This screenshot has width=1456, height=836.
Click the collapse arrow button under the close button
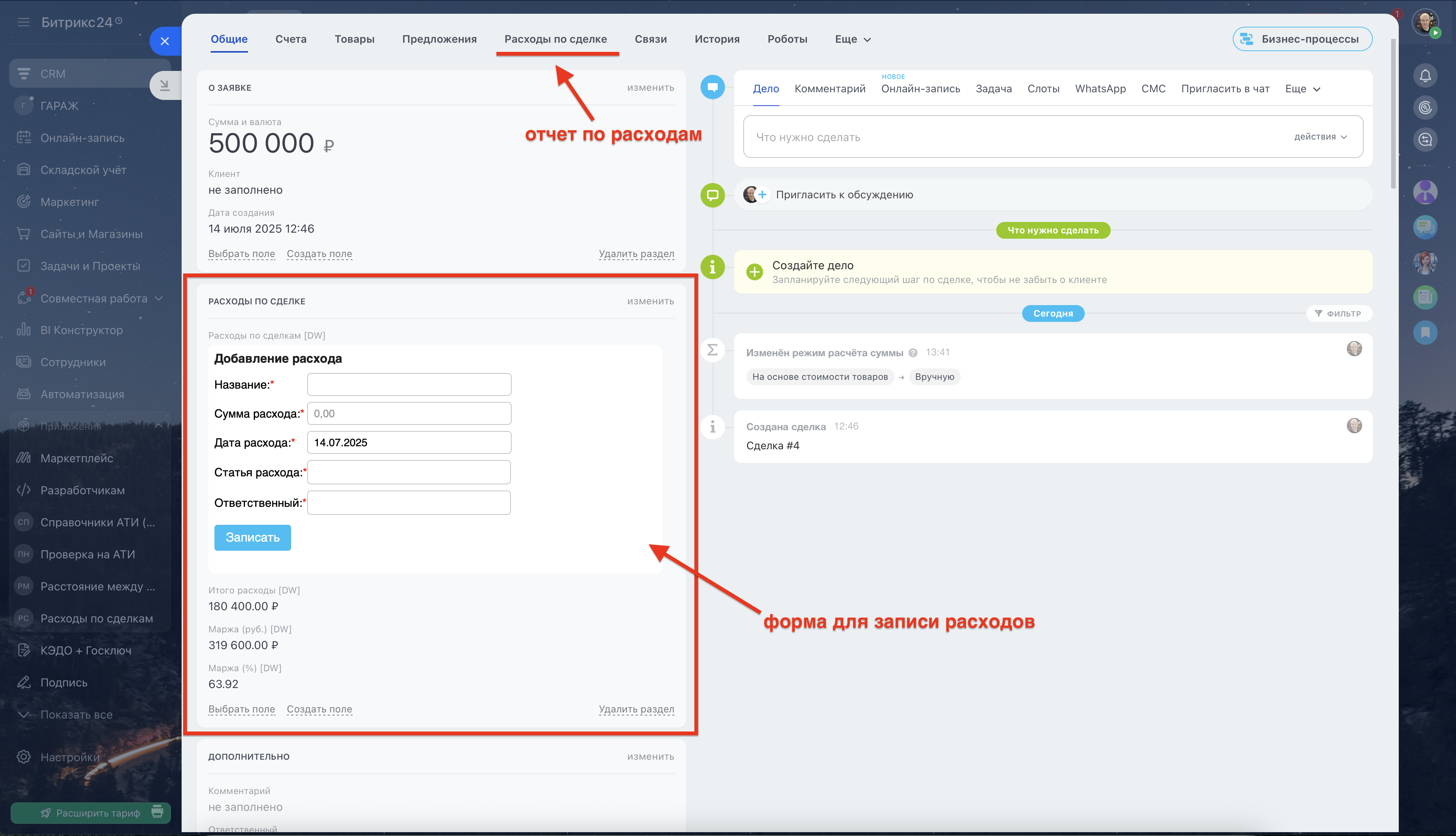pyautogui.click(x=165, y=85)
